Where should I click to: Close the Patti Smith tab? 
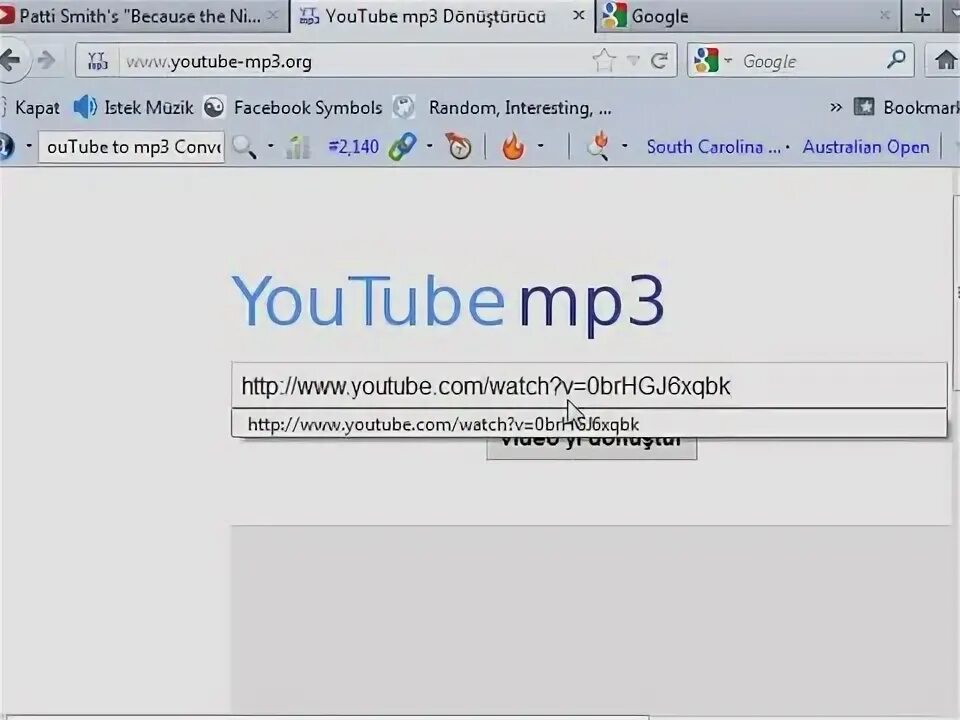tap(273, 15)
